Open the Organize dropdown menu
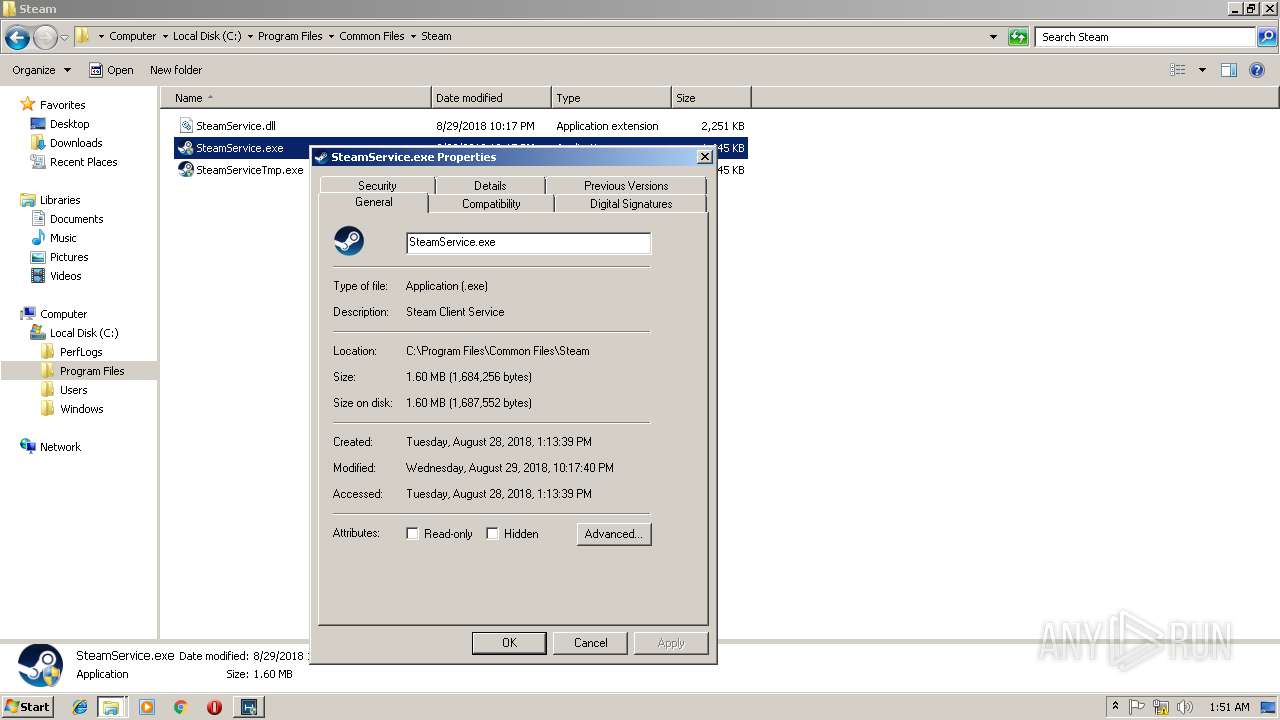 pyautogui.click(x=42, y=70)
